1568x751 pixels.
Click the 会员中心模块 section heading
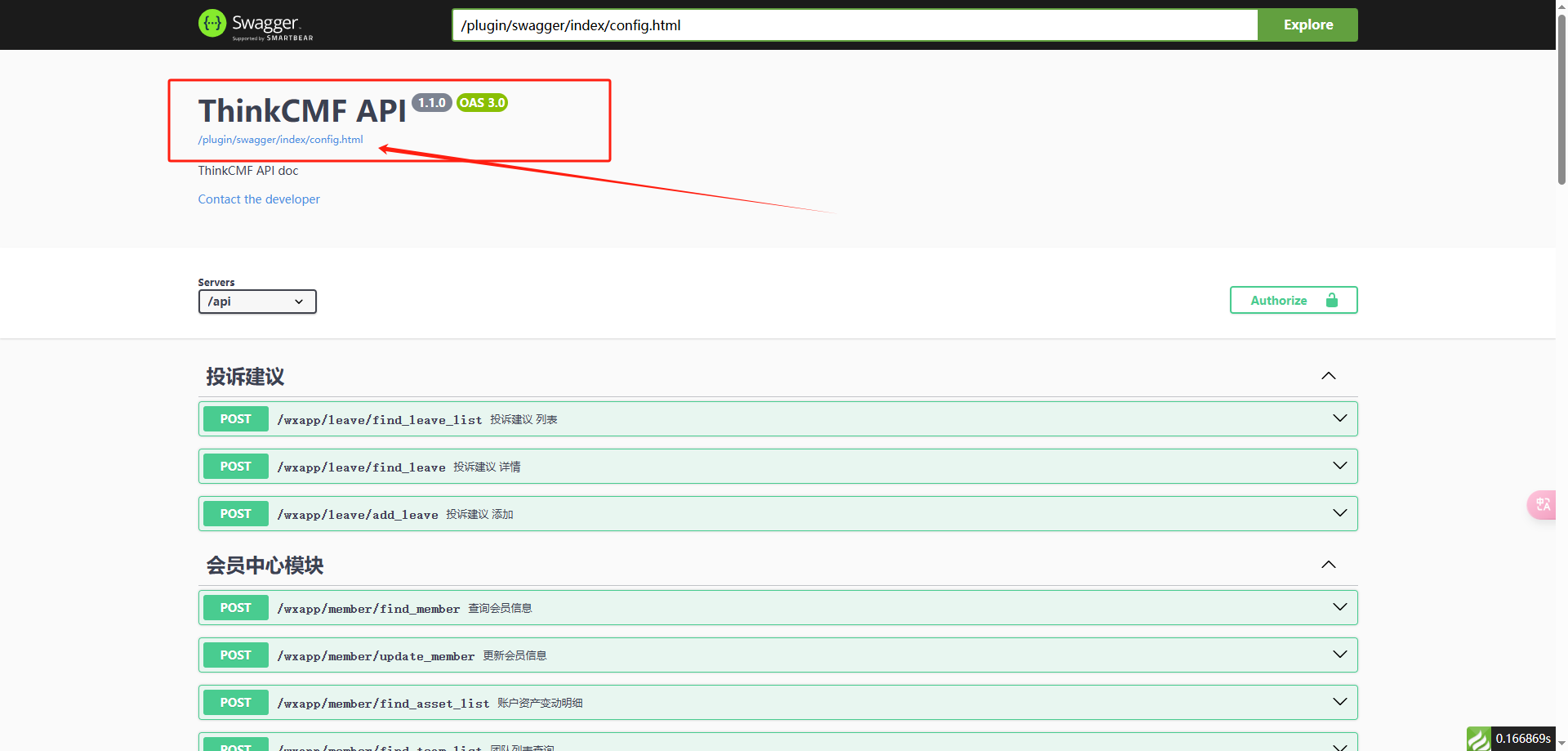(265, 565)
